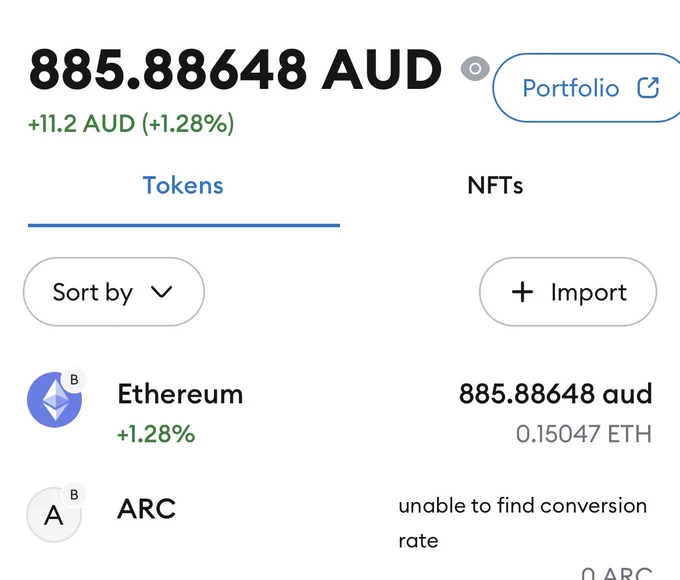The width and height of the screenshot is (680, 580).
Task: Click the 885.88648 AUD total balance
Action: click(x=235, y=69)
